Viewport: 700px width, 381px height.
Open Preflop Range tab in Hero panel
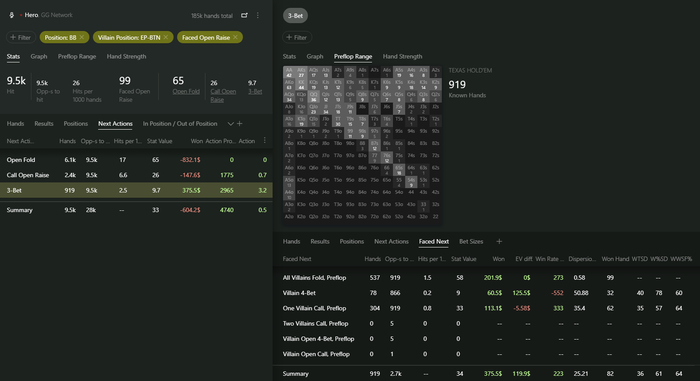click(77, 56)
